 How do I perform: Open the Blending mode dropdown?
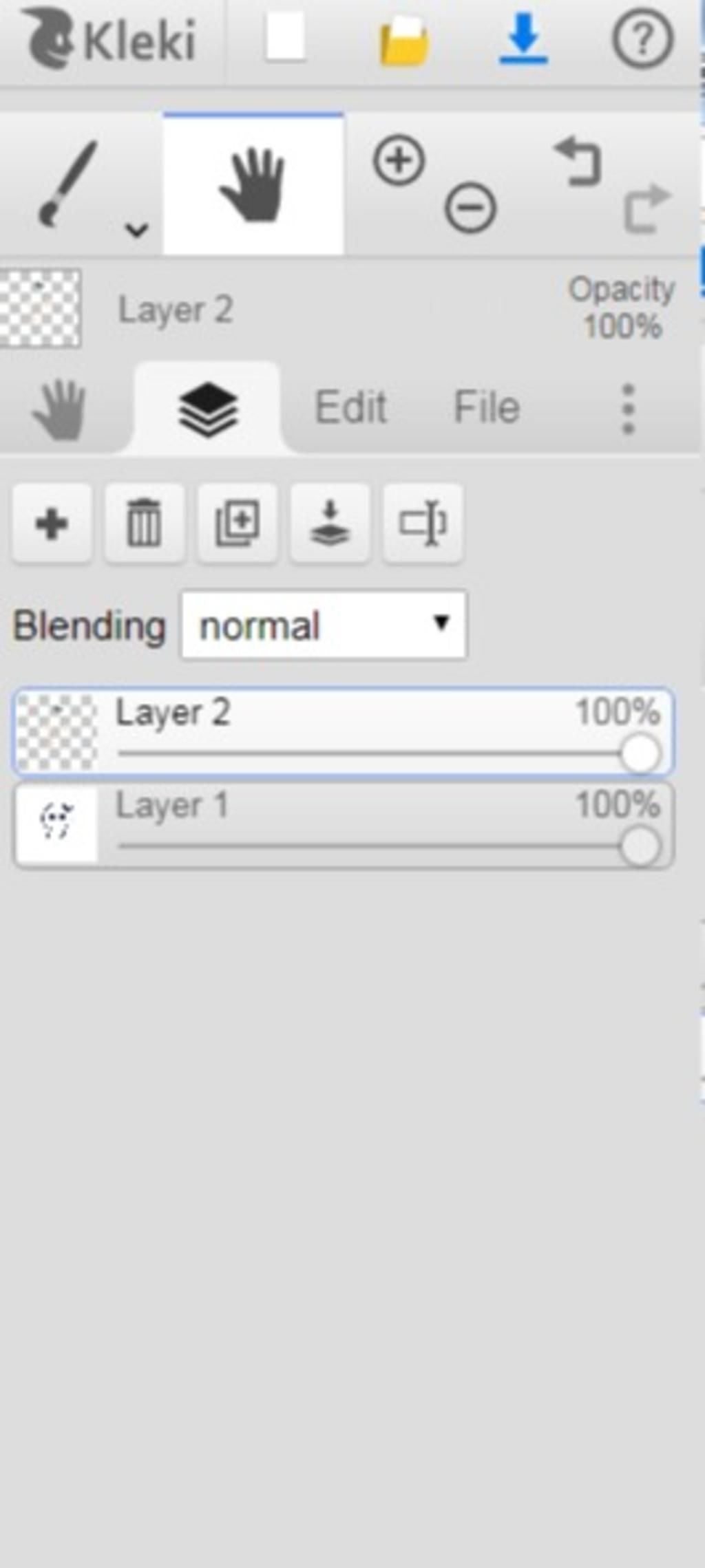[324, 625]
